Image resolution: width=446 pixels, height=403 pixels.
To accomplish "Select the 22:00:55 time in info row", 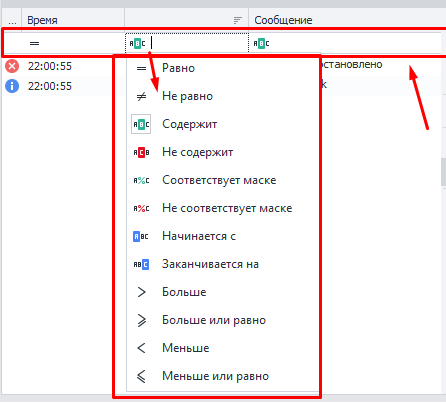I will click(x=50, y=86).
